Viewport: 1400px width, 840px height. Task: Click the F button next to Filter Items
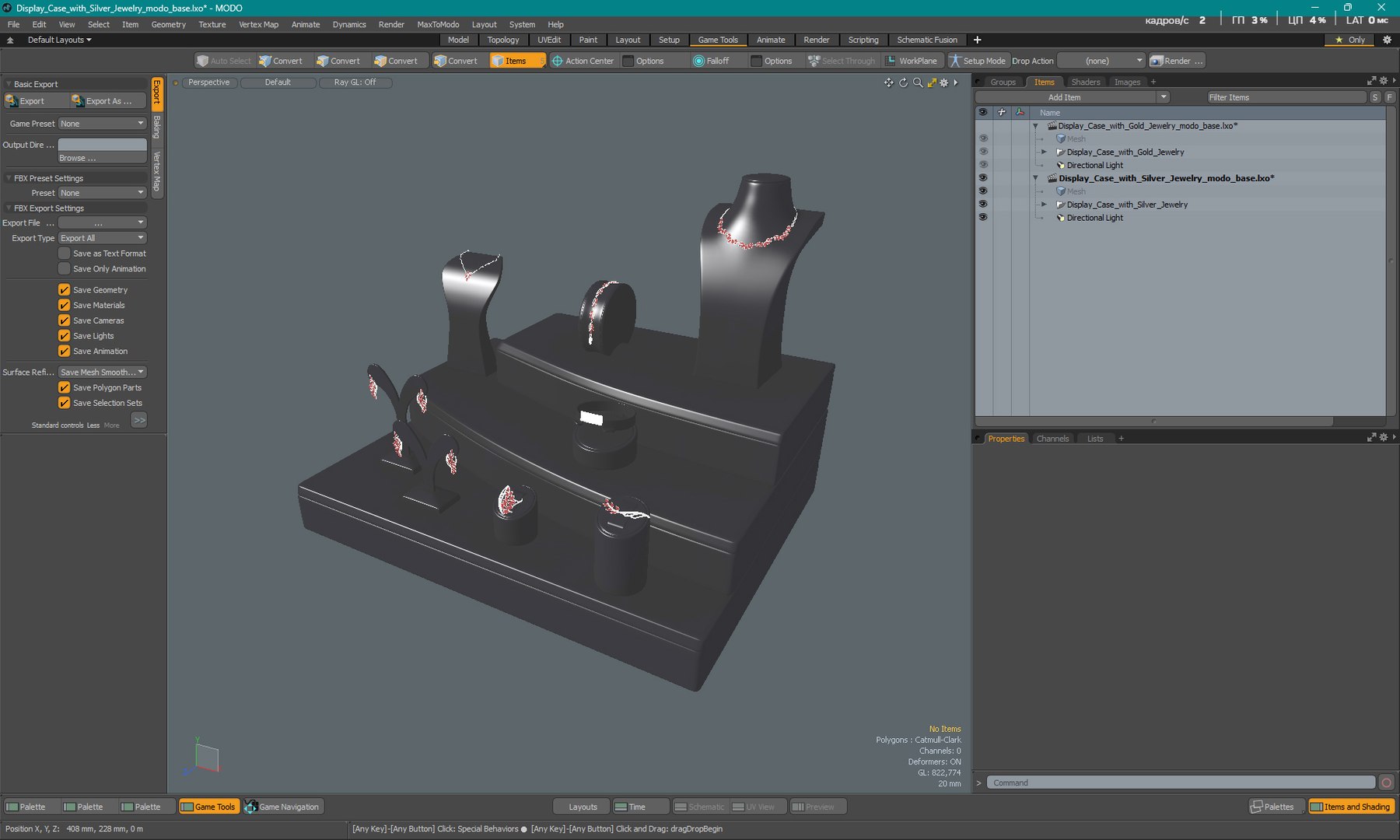click(x=1389, y=97)
